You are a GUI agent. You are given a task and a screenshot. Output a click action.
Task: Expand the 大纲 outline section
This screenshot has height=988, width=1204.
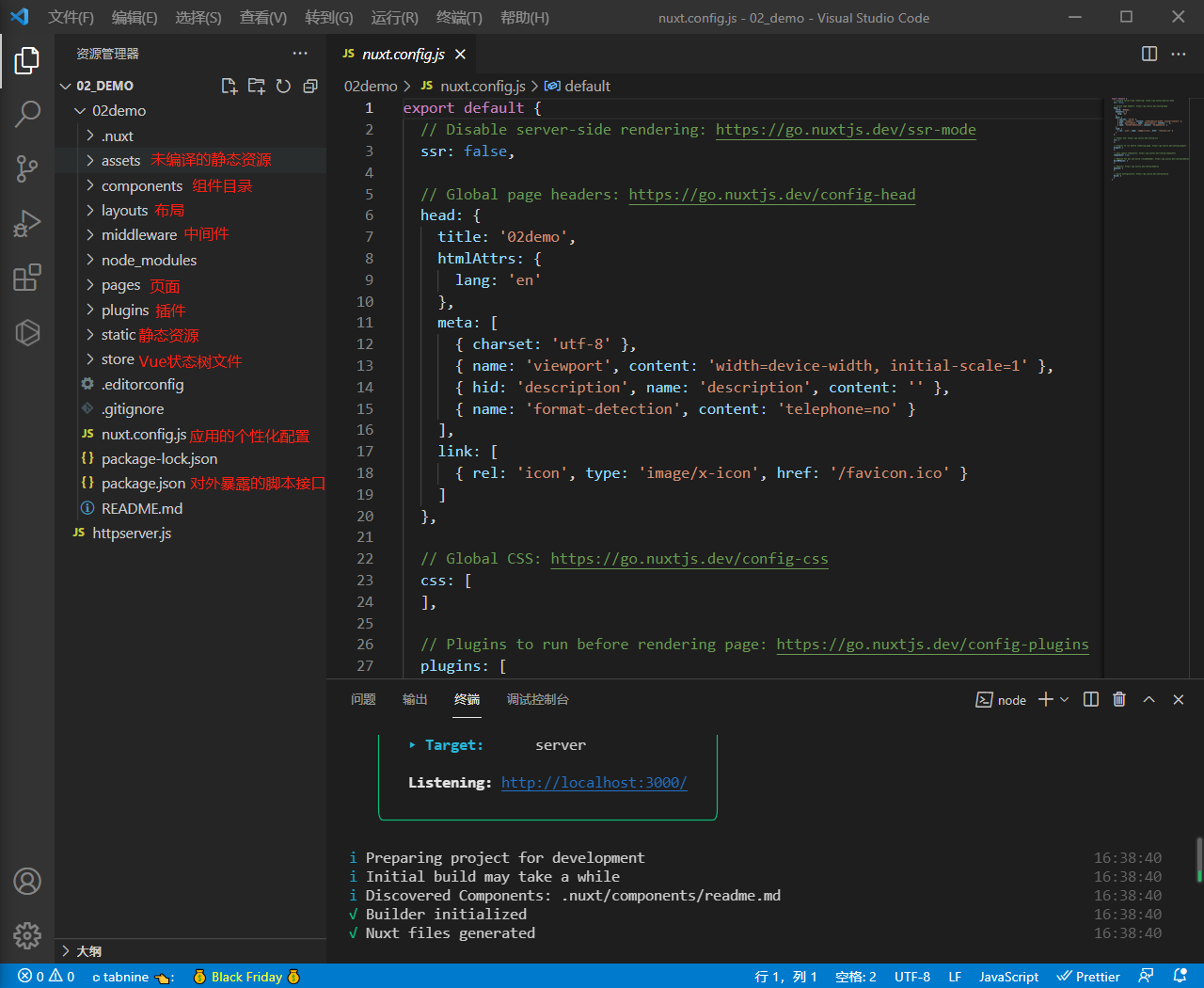[190, 951]
